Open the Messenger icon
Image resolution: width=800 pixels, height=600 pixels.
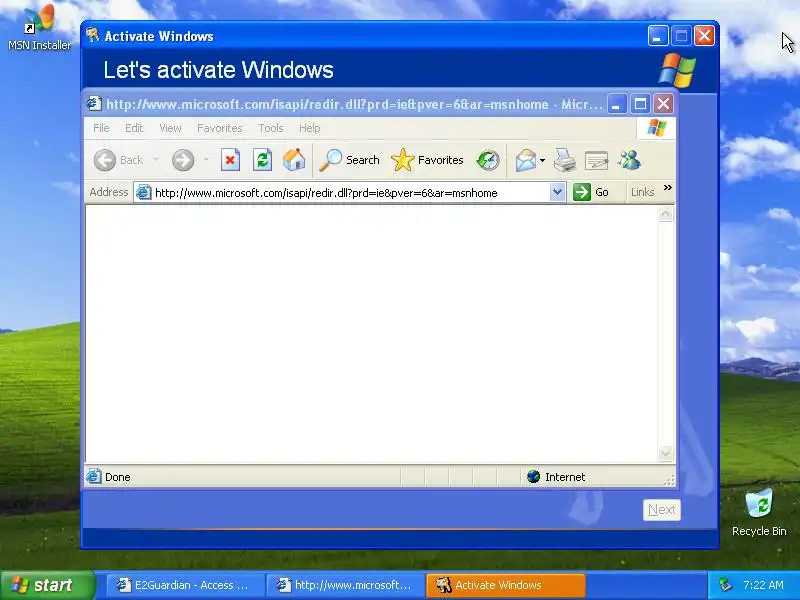coord(629,160)
